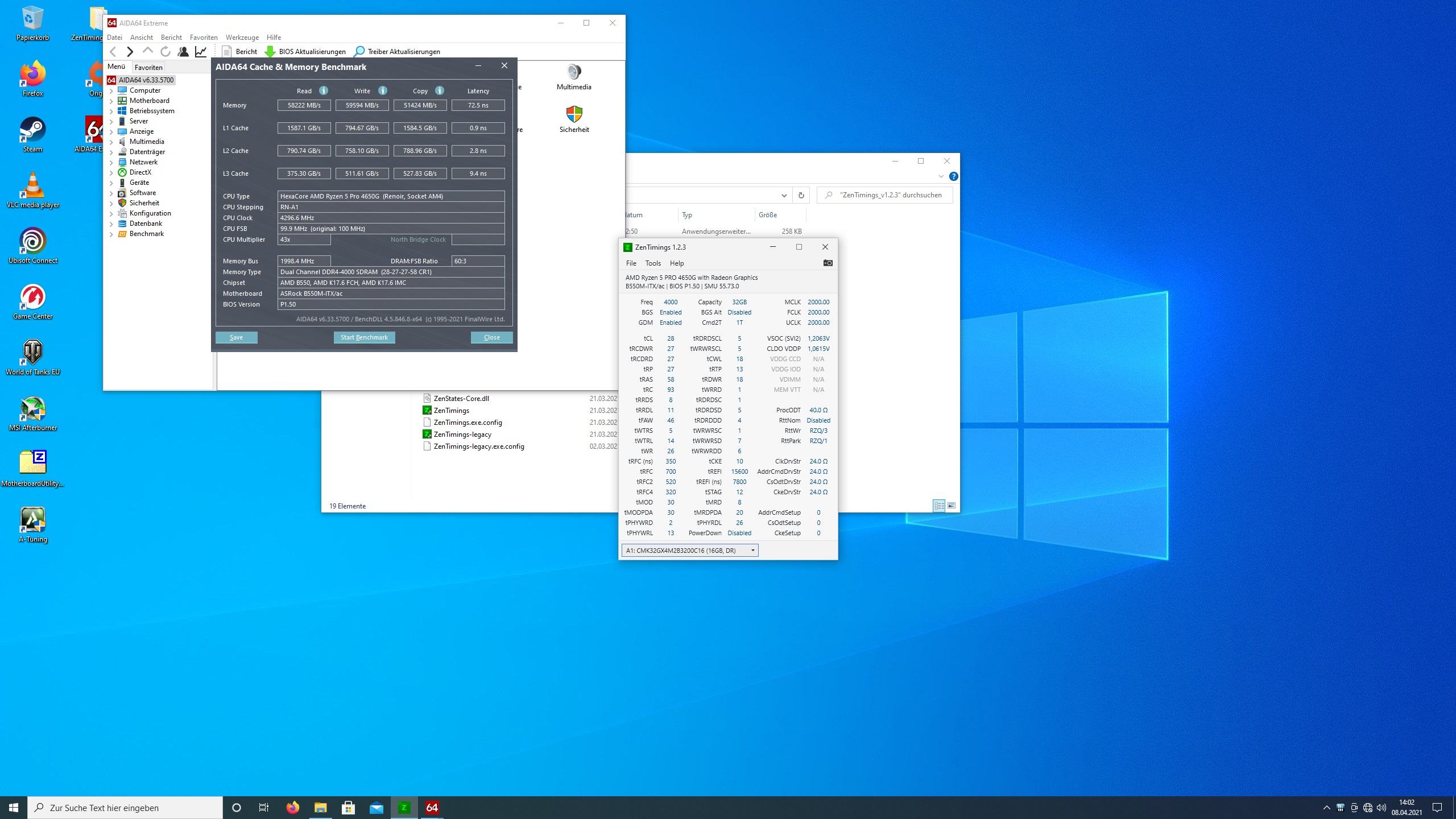Switch to details view in File Explorer

coord(939,506)
